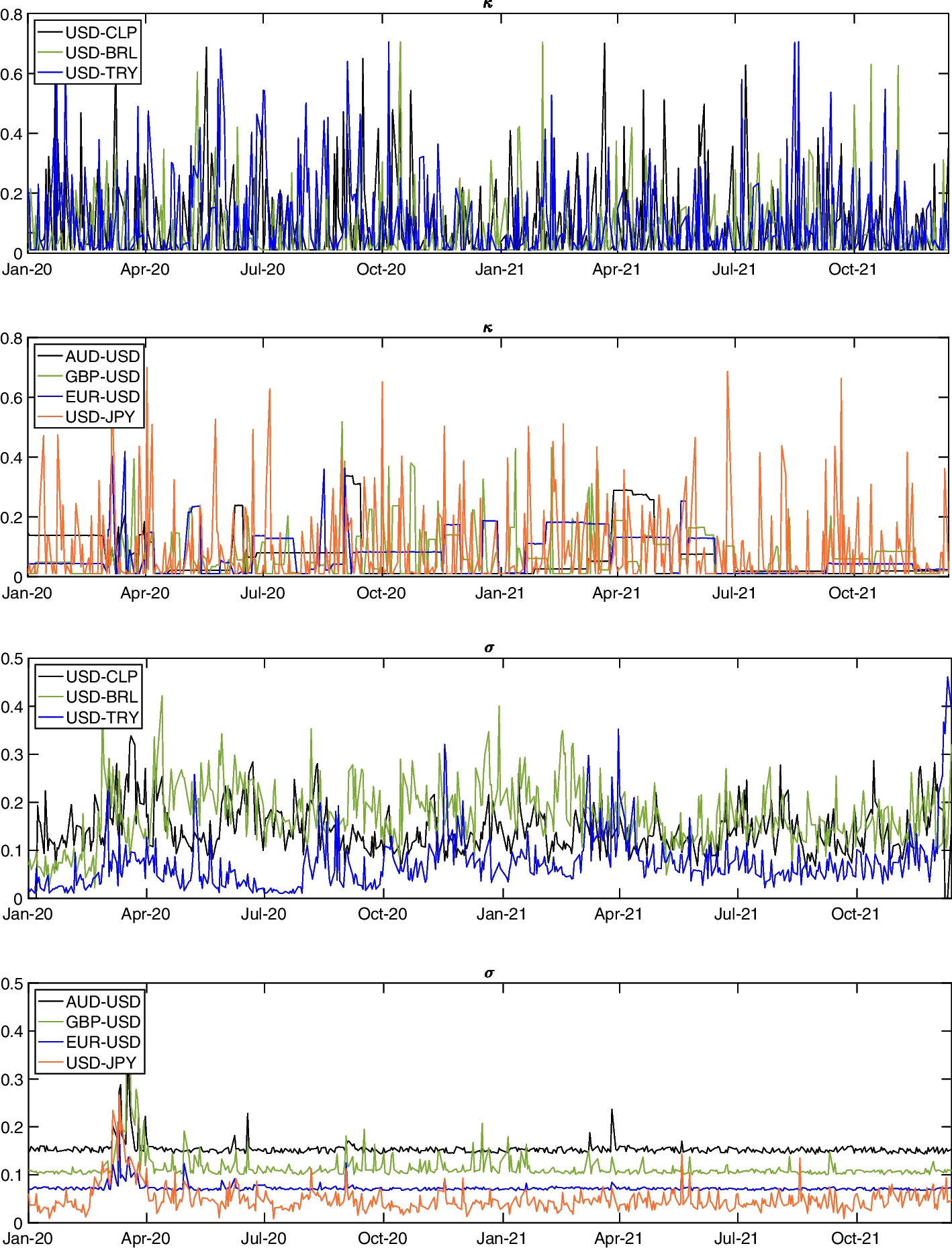The height and width of the screenshot is (1248, 952).
Task: Click the σ title above the third chart
Action: pyautogui.click(x=489, y=648)
